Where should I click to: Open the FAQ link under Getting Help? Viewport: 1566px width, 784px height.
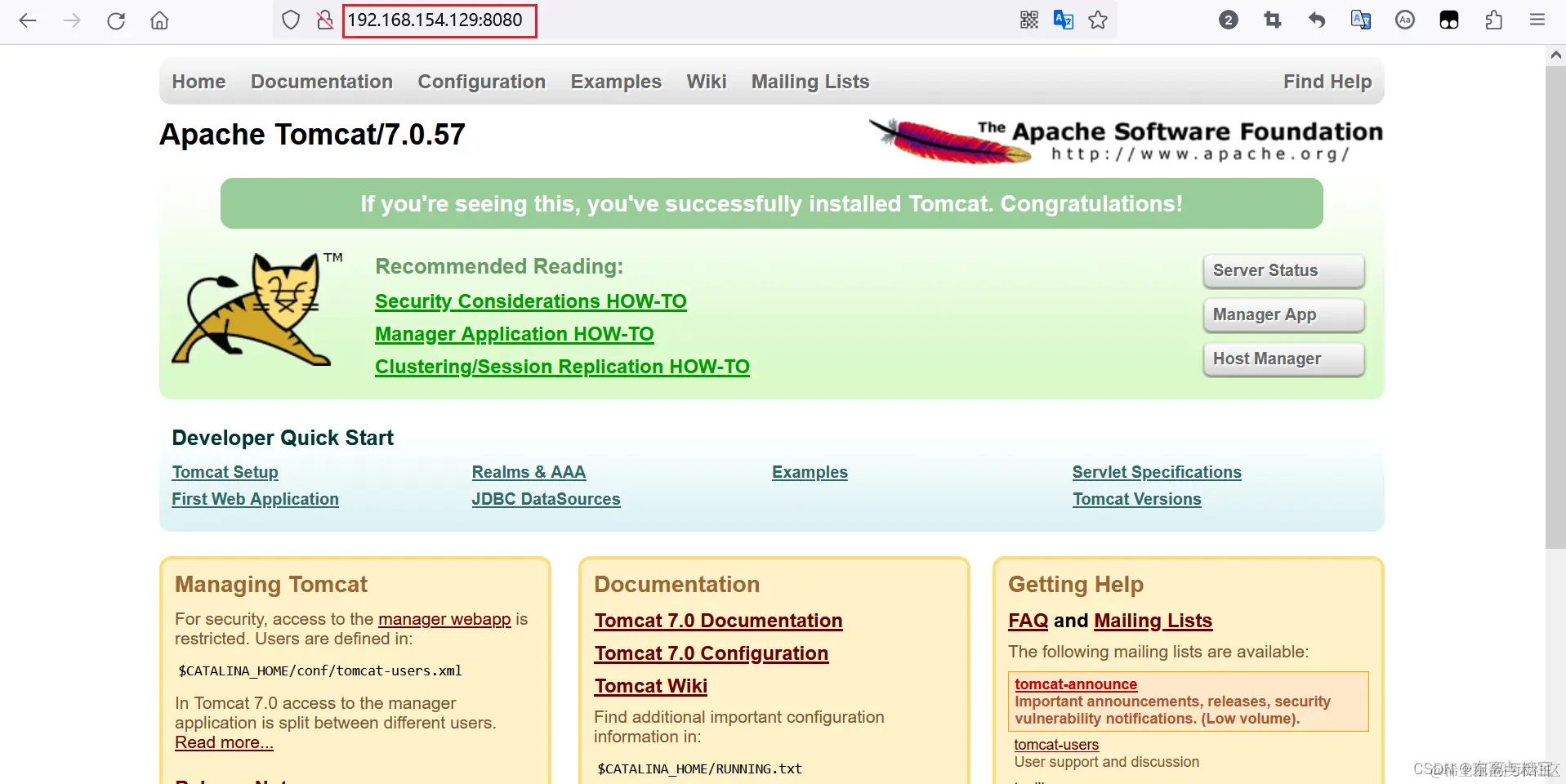tap(1028, 621)
